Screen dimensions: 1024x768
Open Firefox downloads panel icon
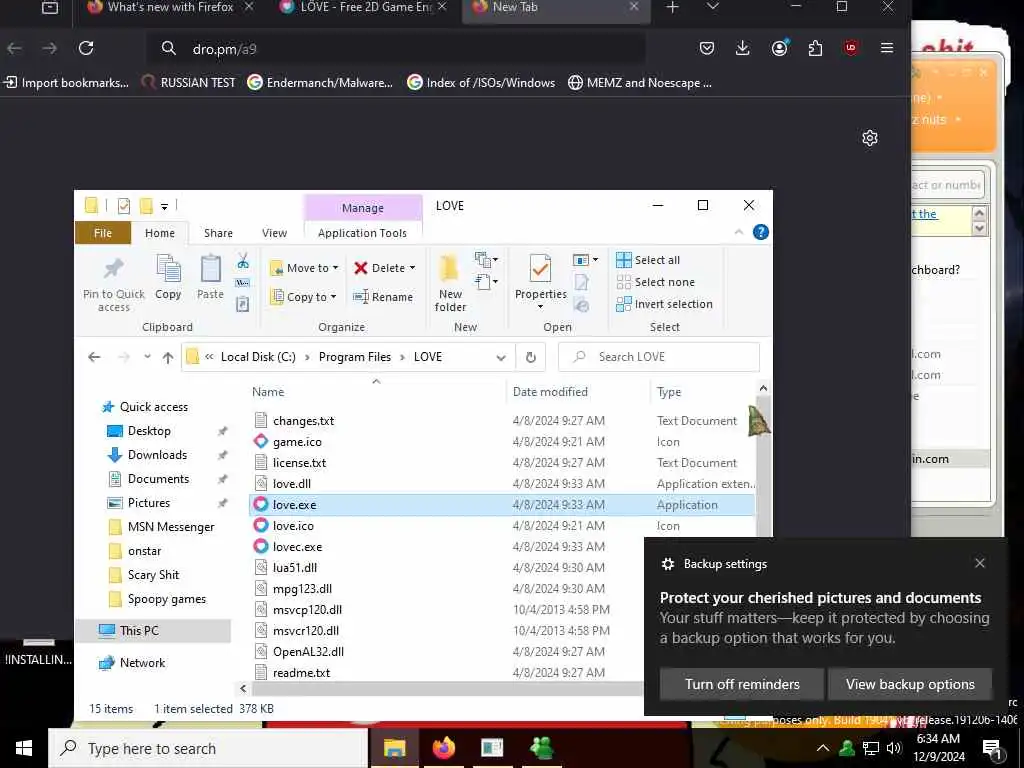pos(743,48)
